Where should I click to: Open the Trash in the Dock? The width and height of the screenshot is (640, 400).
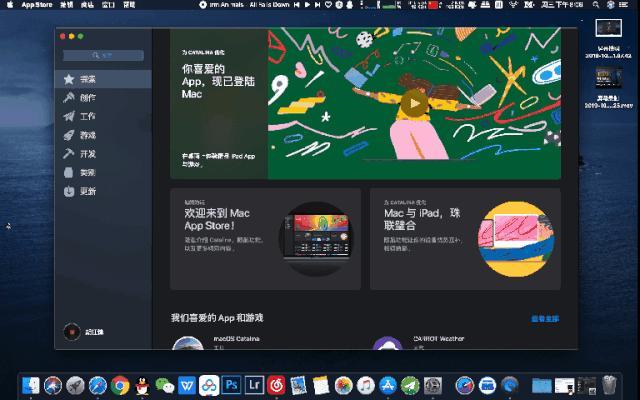coord(609,385)
